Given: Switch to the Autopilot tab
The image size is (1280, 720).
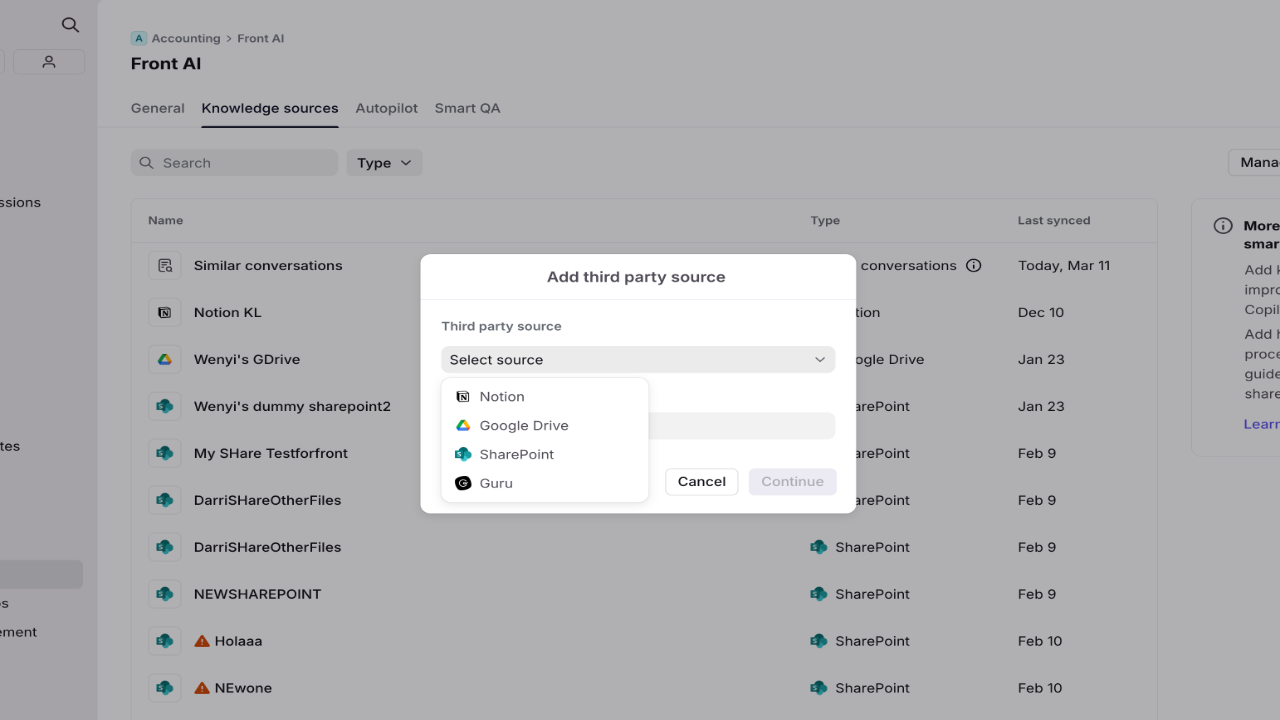Looking at the screenshot, I should 387,108.
